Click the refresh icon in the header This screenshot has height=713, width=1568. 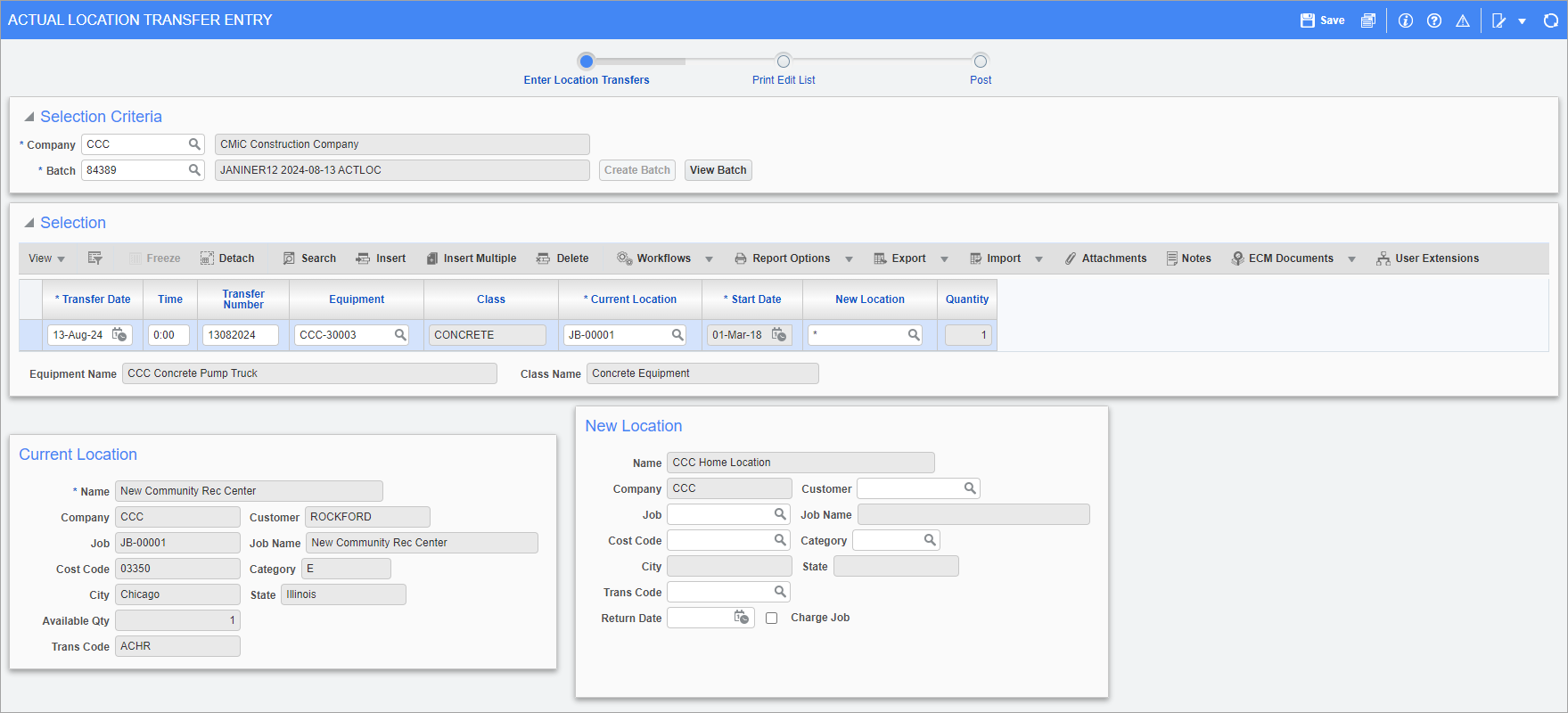tap(1551, 20)
